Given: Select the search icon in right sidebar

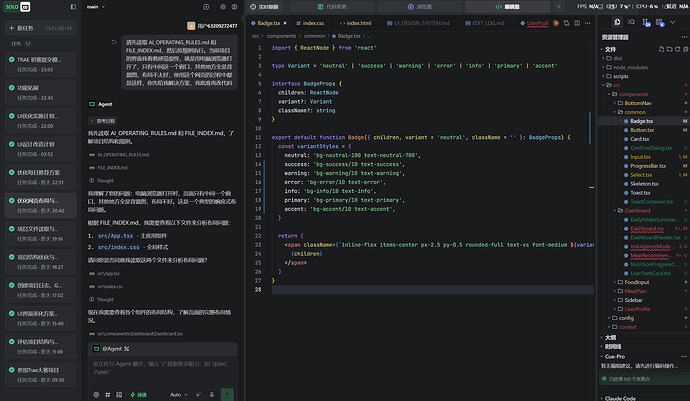Looking at the screenshot, I should click(631, 22).
